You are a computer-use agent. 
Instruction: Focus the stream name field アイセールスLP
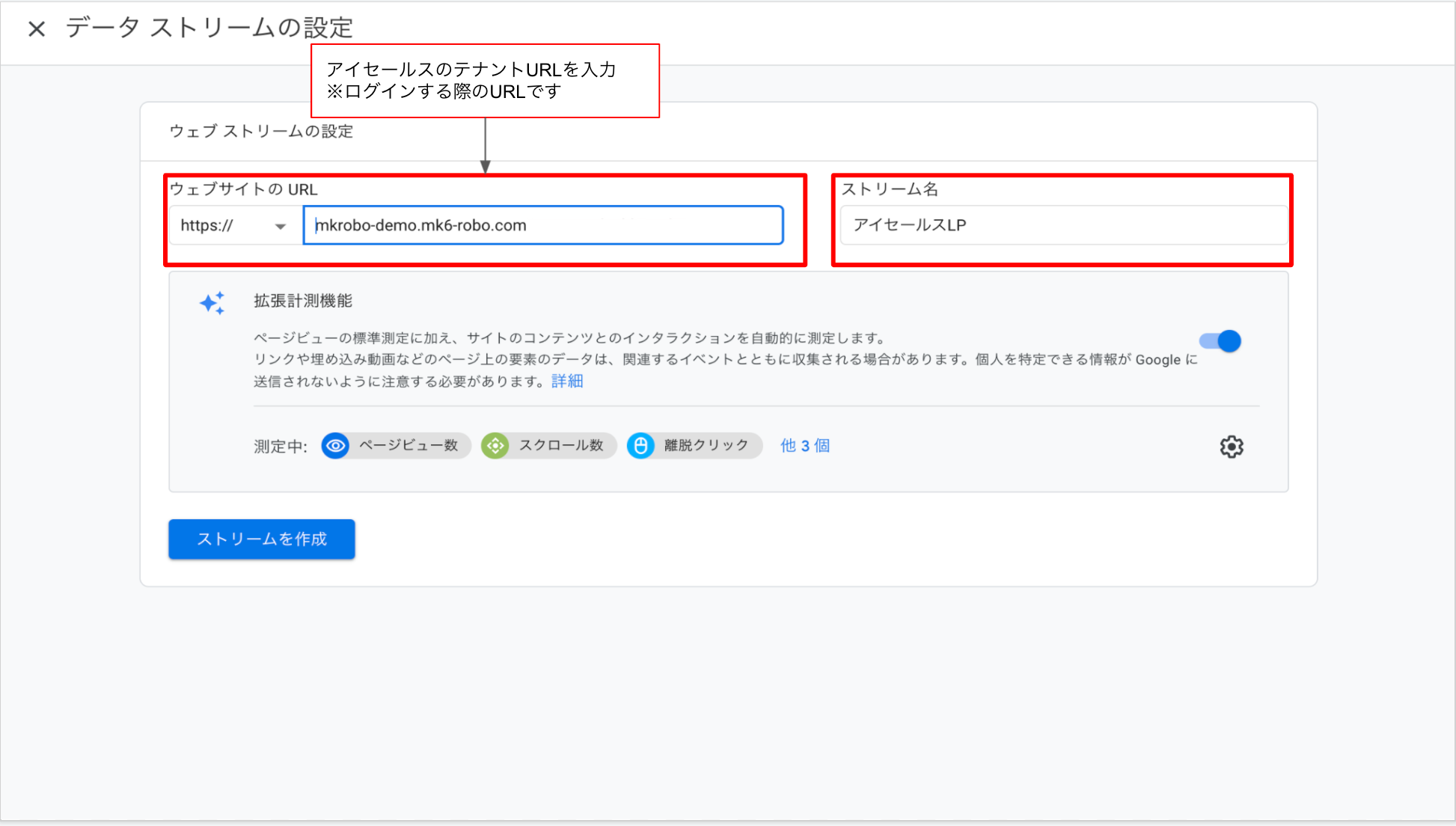(x=1062, y=225)
